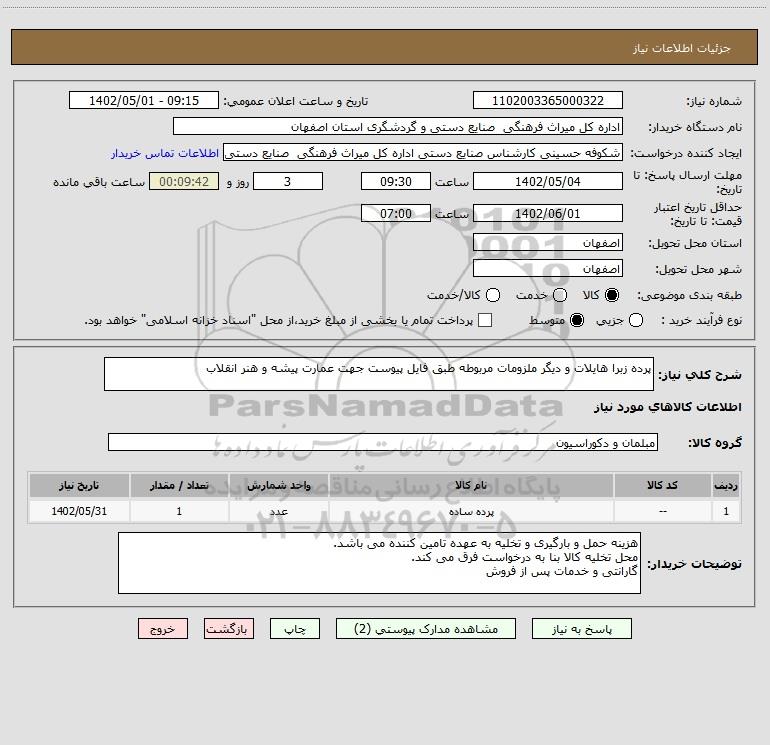Click the request creator field شکوفه حسینی
Viewport: 770px width, 745px height.
click(423, 153)
